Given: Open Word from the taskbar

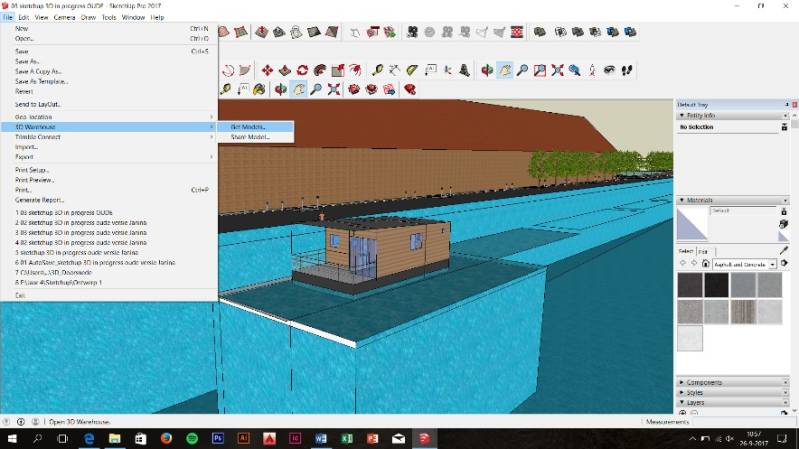Looking at the screenshot, I should point(321,438).
